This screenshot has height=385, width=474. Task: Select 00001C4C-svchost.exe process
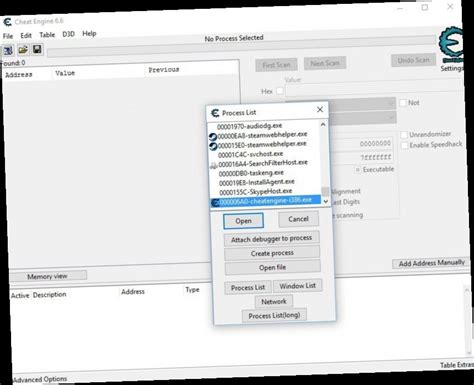click(x=250, y=154)
